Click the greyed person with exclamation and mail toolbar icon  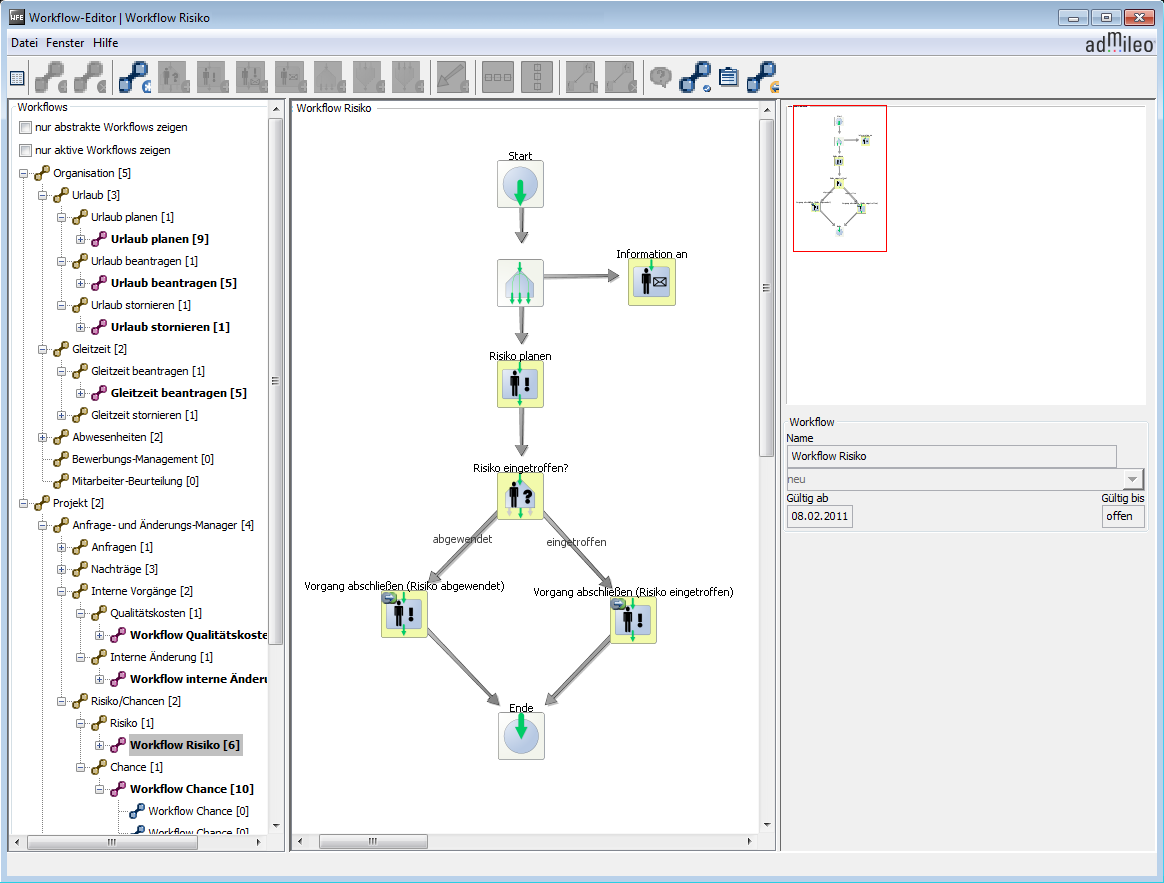[x=252, y=77]
